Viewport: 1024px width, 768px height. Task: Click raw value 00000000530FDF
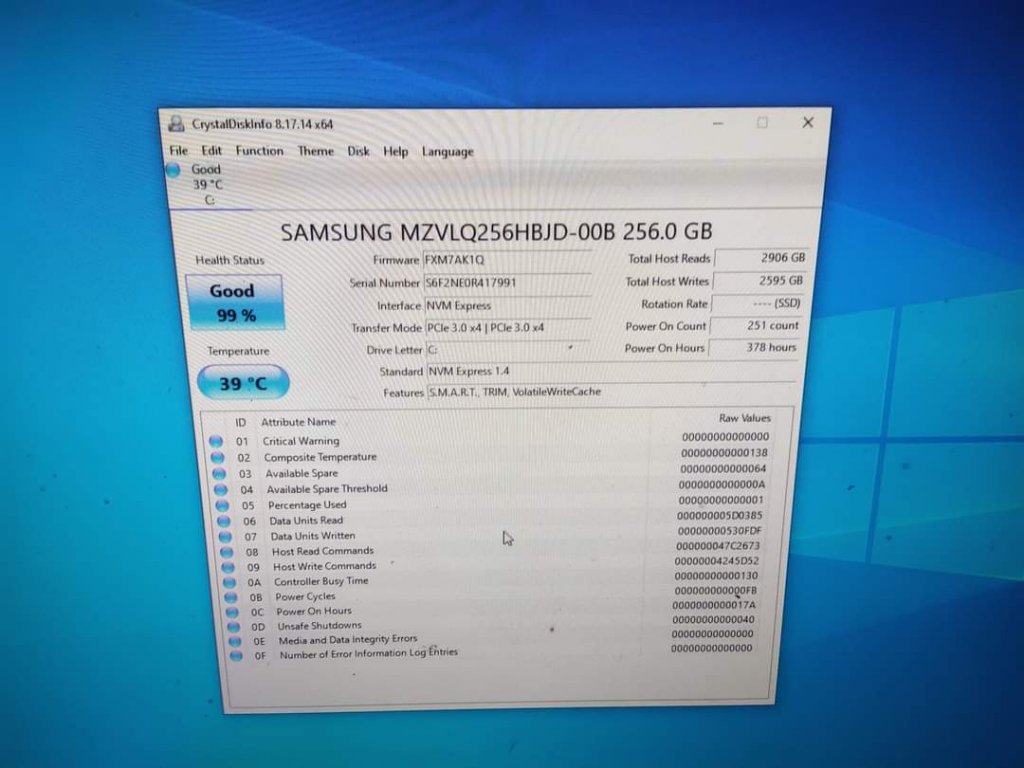pyautogui.click(x=719, y=531)
